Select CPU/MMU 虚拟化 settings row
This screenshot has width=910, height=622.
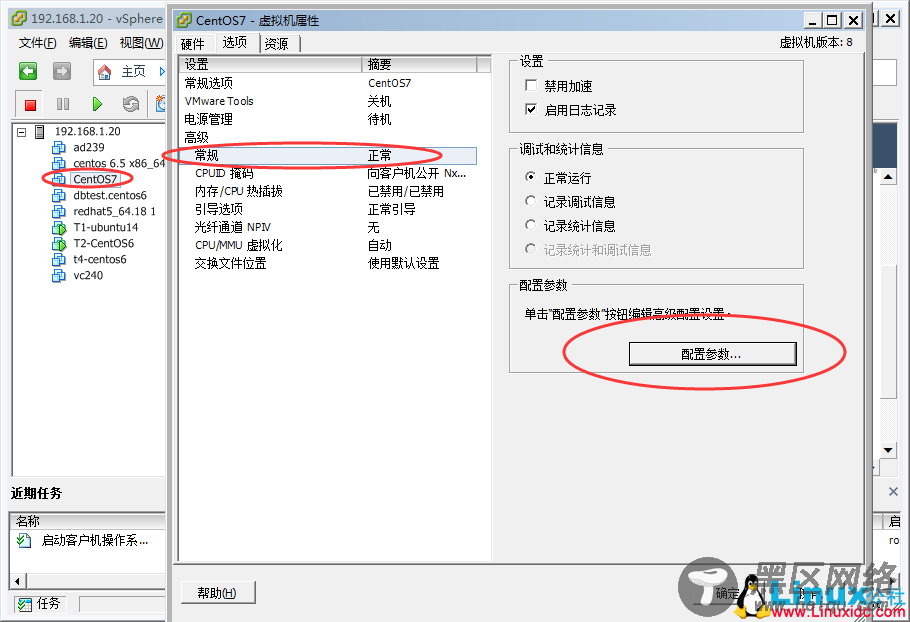327,245
